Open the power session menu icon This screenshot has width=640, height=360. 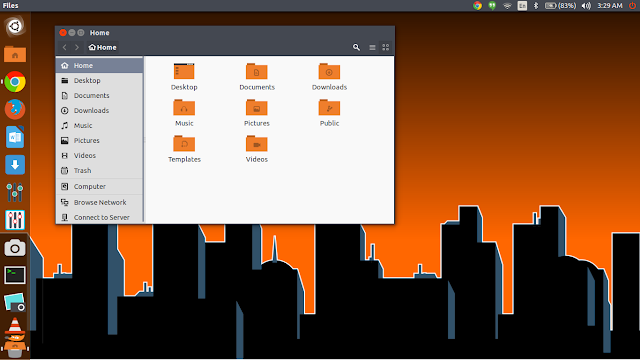tap(632, 6)
